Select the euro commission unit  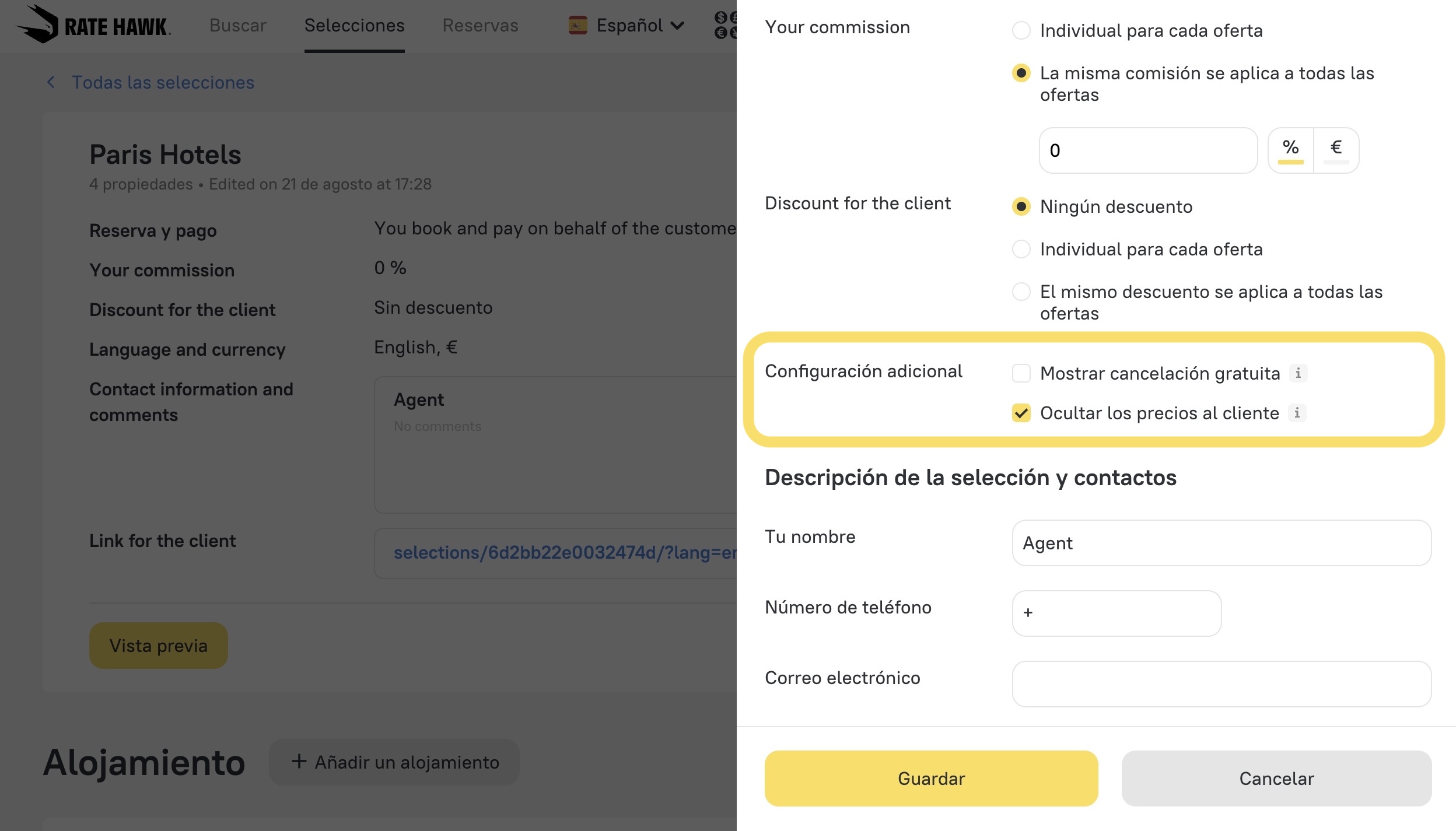(x=1336, y=150)
